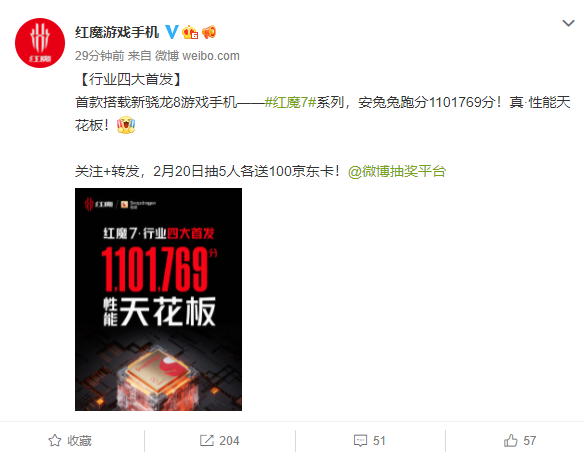
Task: Click the star favorite icon
Action: (x=55, y=440)
